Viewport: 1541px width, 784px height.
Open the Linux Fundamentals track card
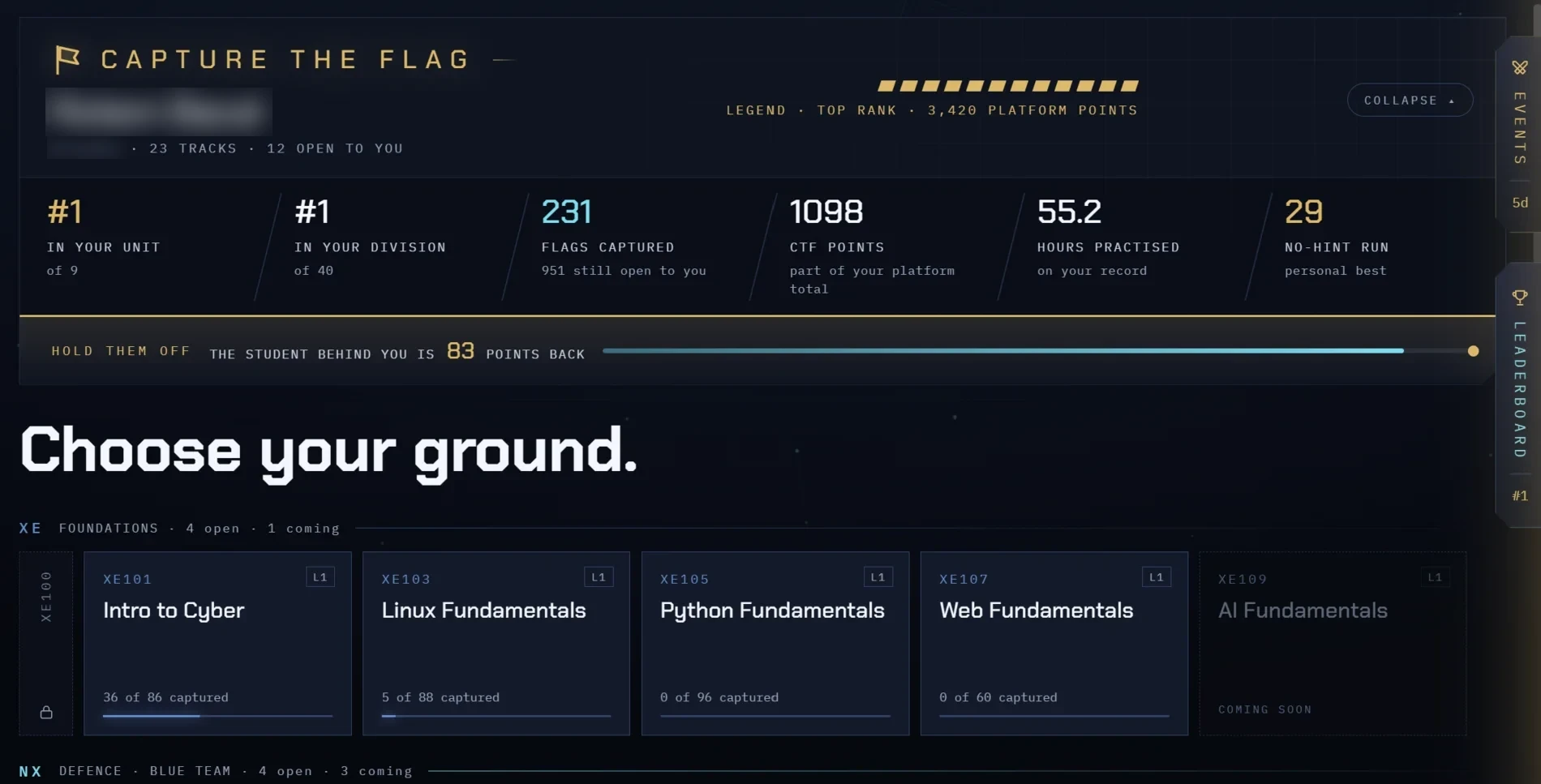pyautogui.click(x=496, y=643)
